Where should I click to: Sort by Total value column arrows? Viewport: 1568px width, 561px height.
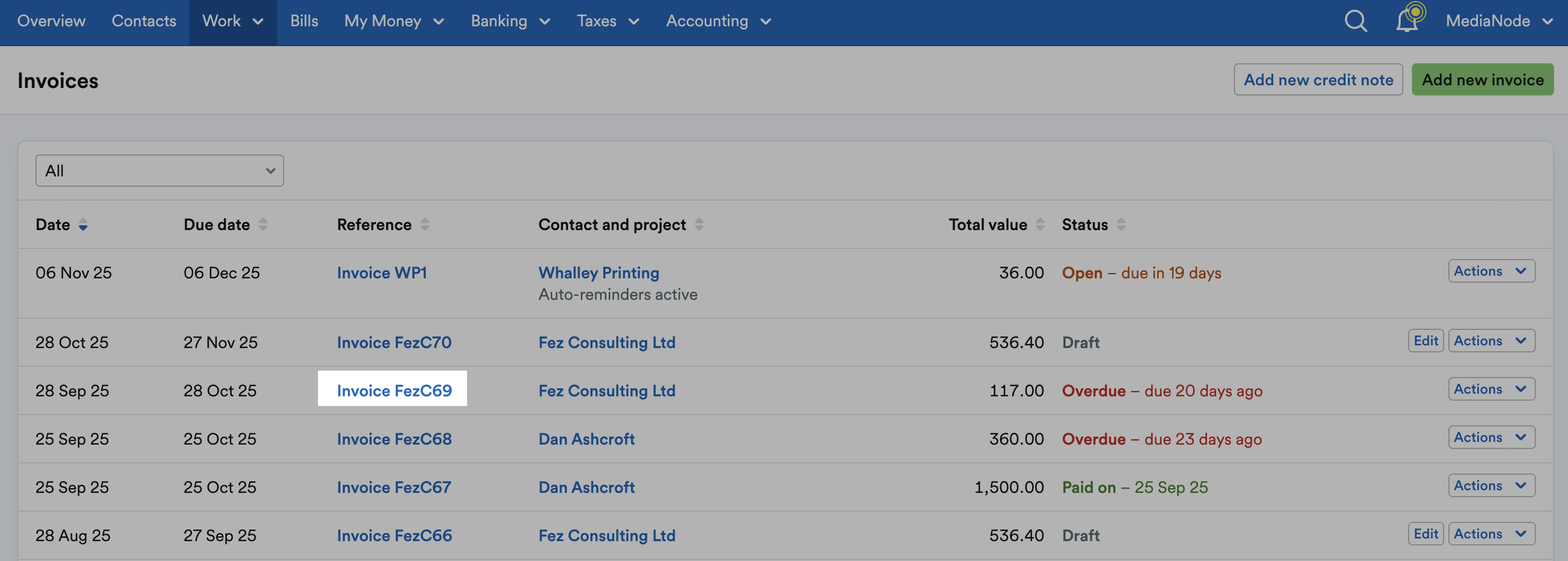tap(1040, 225)
